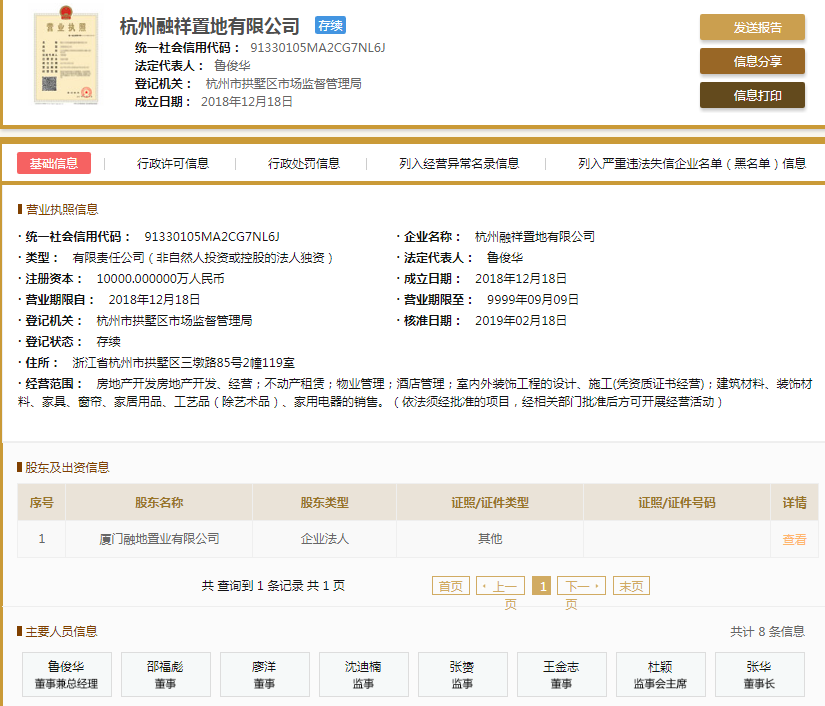Open the business license thumbnail image
Image resolution: width=825 pixels, height=706 pixels.
(66, 55)
